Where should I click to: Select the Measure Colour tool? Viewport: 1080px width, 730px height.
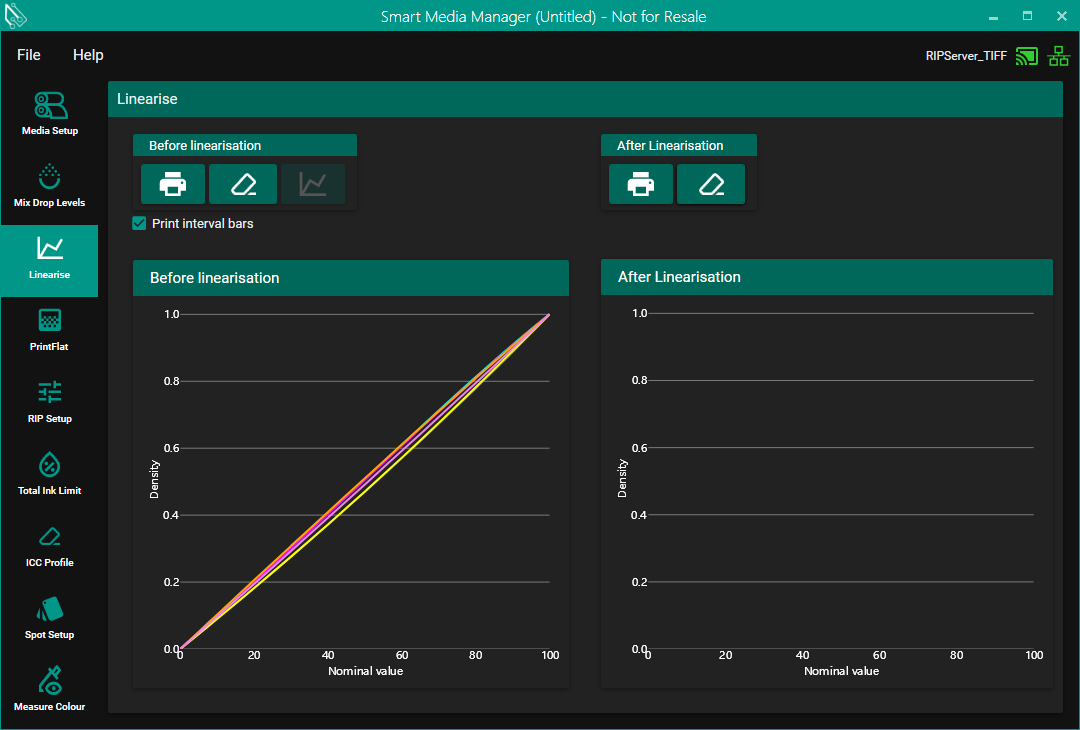[49, 689]
